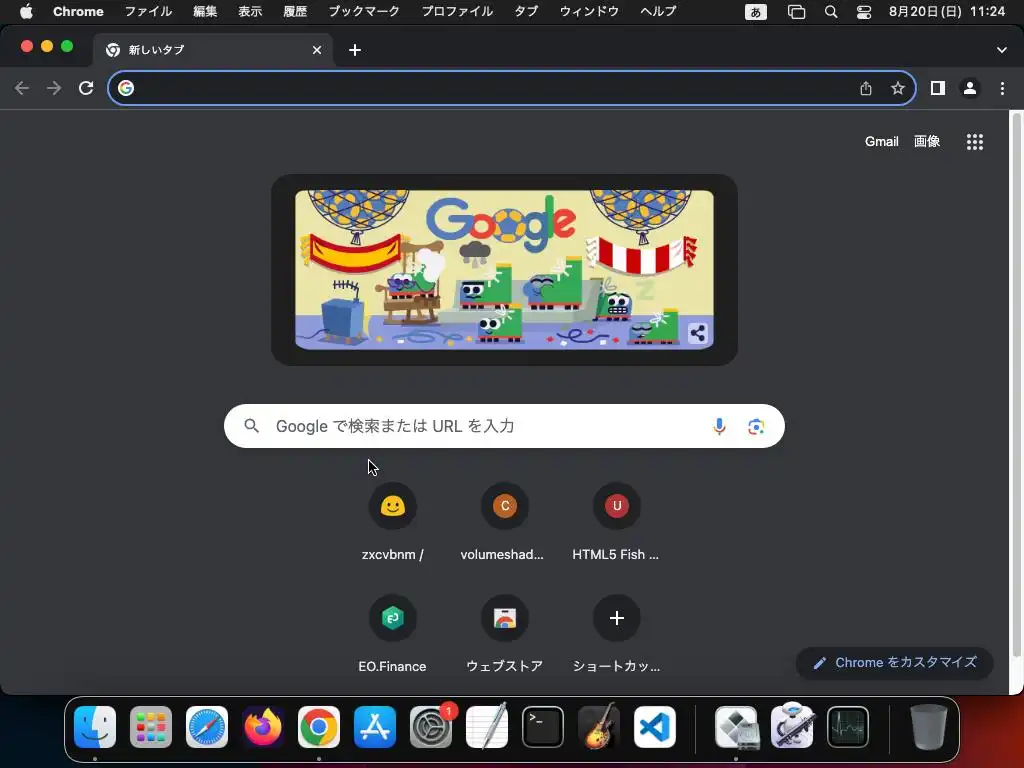Viewport: 1024px width, 768px height.
Task: Share this page via the address bar icon
Action: [866, 88]
